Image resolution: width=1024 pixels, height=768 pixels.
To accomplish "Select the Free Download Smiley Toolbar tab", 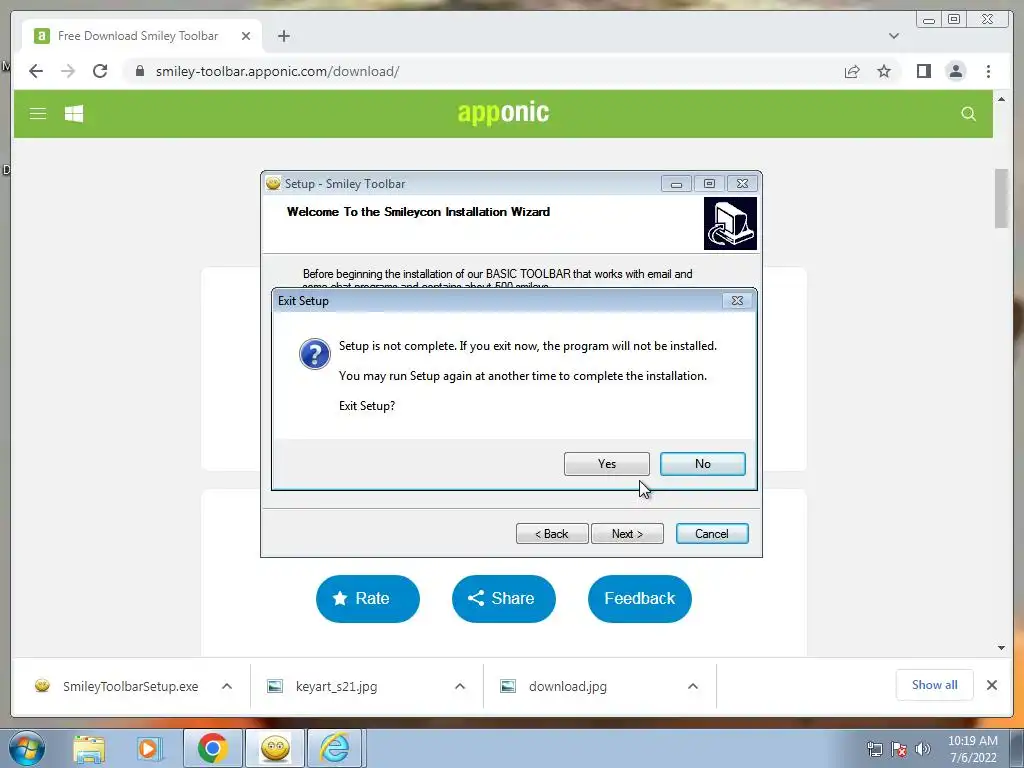I will 142,36.
